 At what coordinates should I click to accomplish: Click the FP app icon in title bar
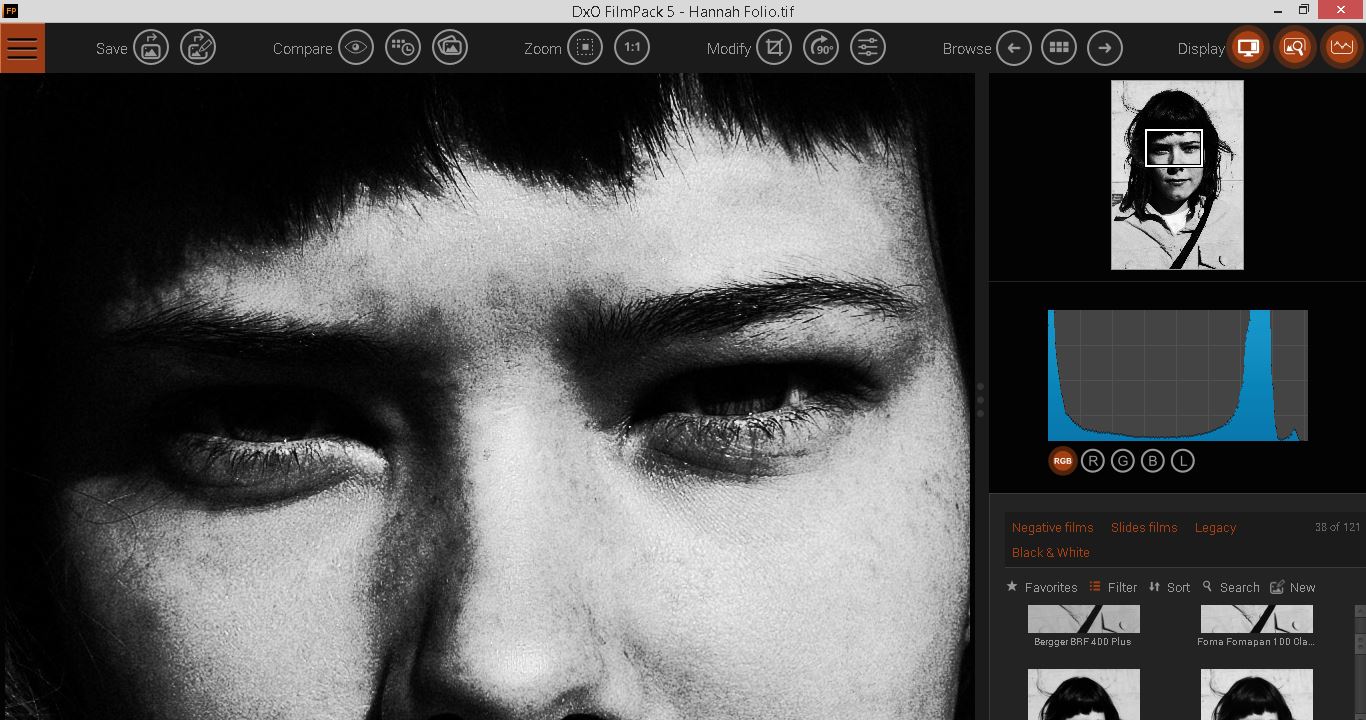(10, 11)
